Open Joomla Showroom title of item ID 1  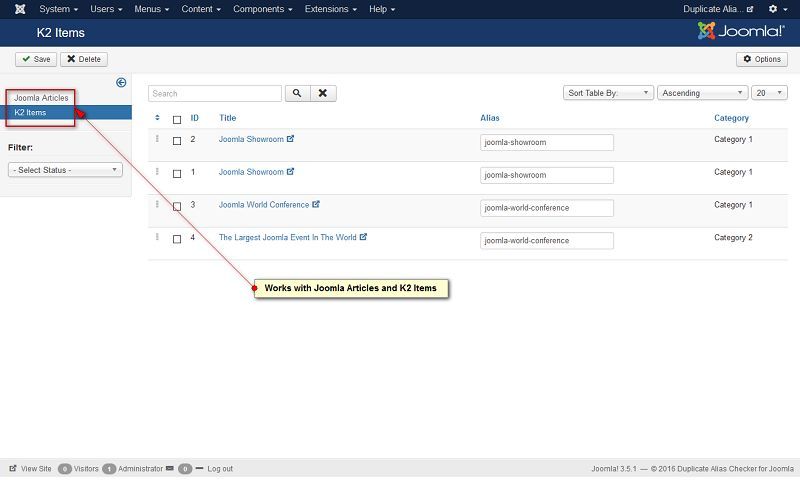click(x=251, y=172)
